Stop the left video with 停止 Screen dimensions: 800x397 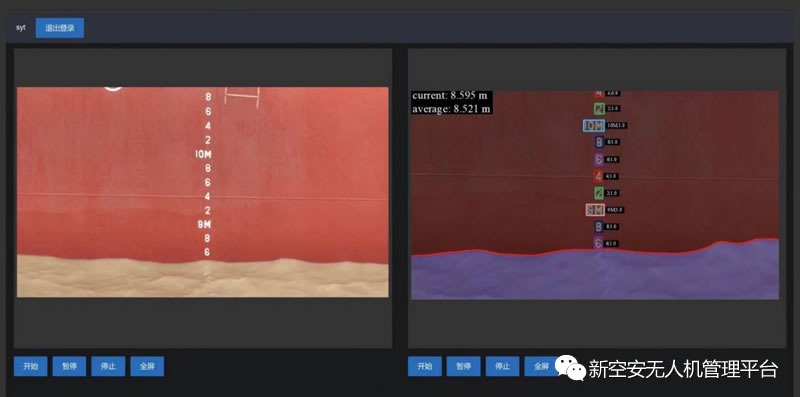[x=108, y=366]
